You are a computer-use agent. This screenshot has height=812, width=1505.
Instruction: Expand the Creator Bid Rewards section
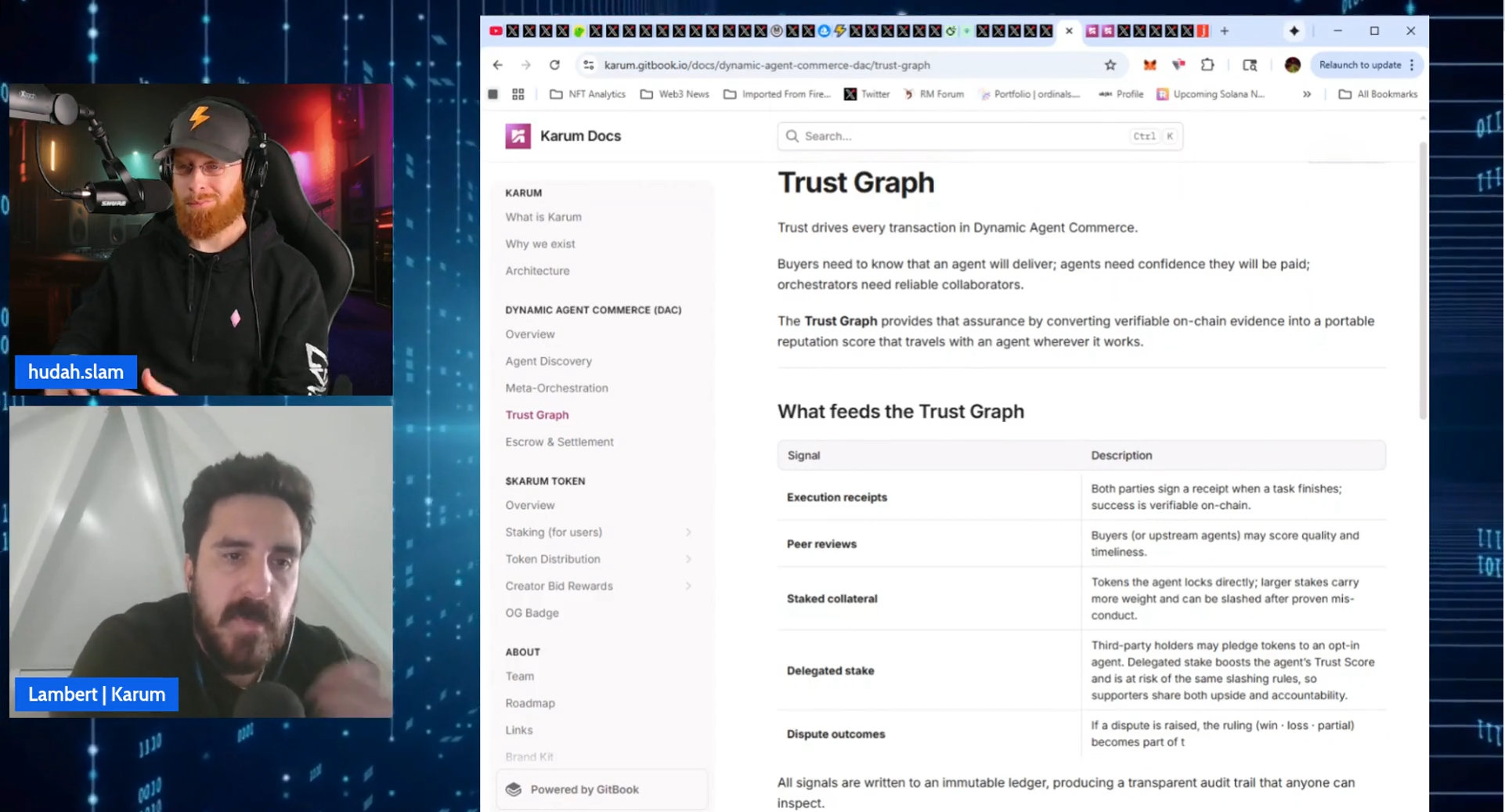click(688, 586)
